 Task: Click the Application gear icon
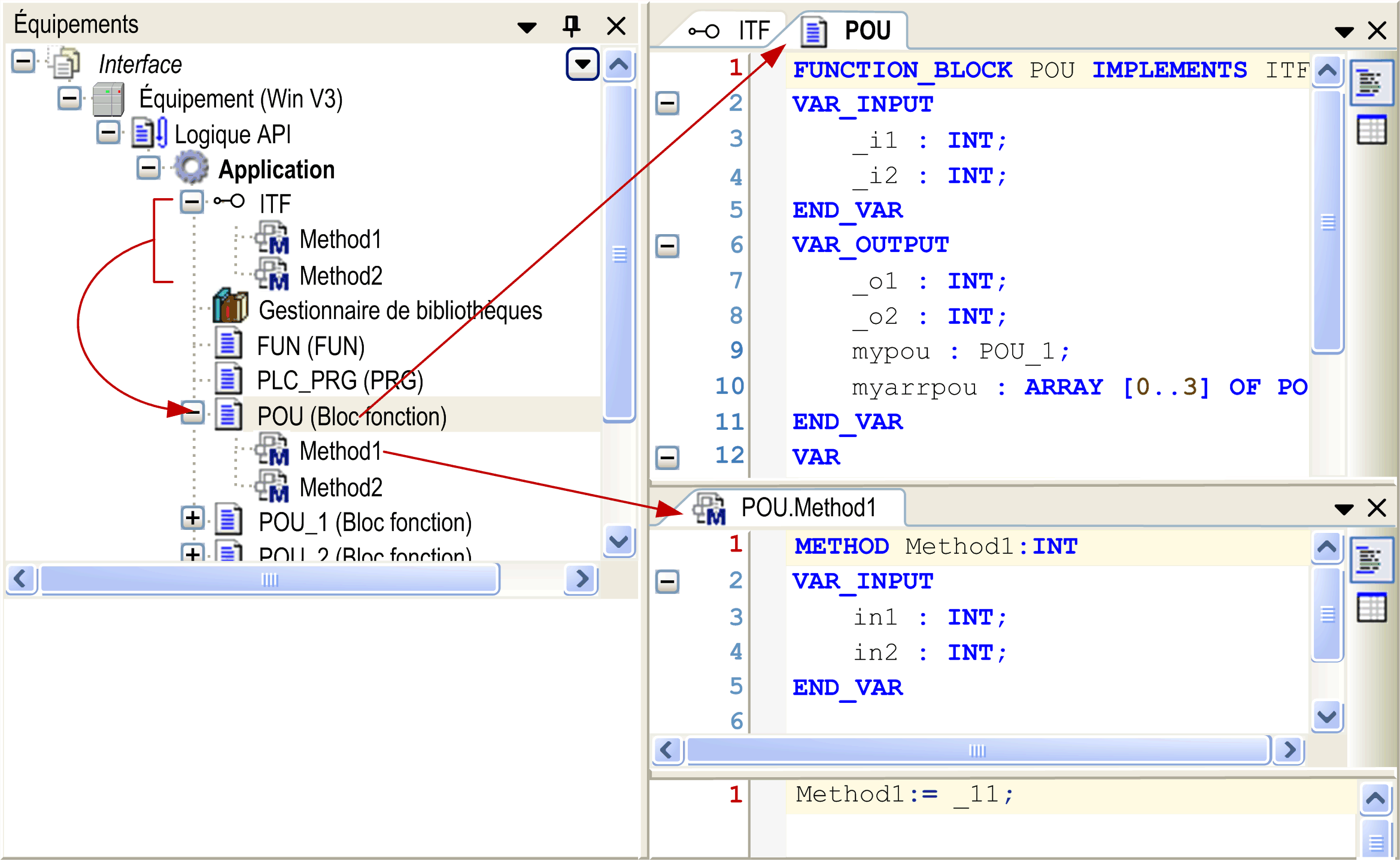coord(191,168)
